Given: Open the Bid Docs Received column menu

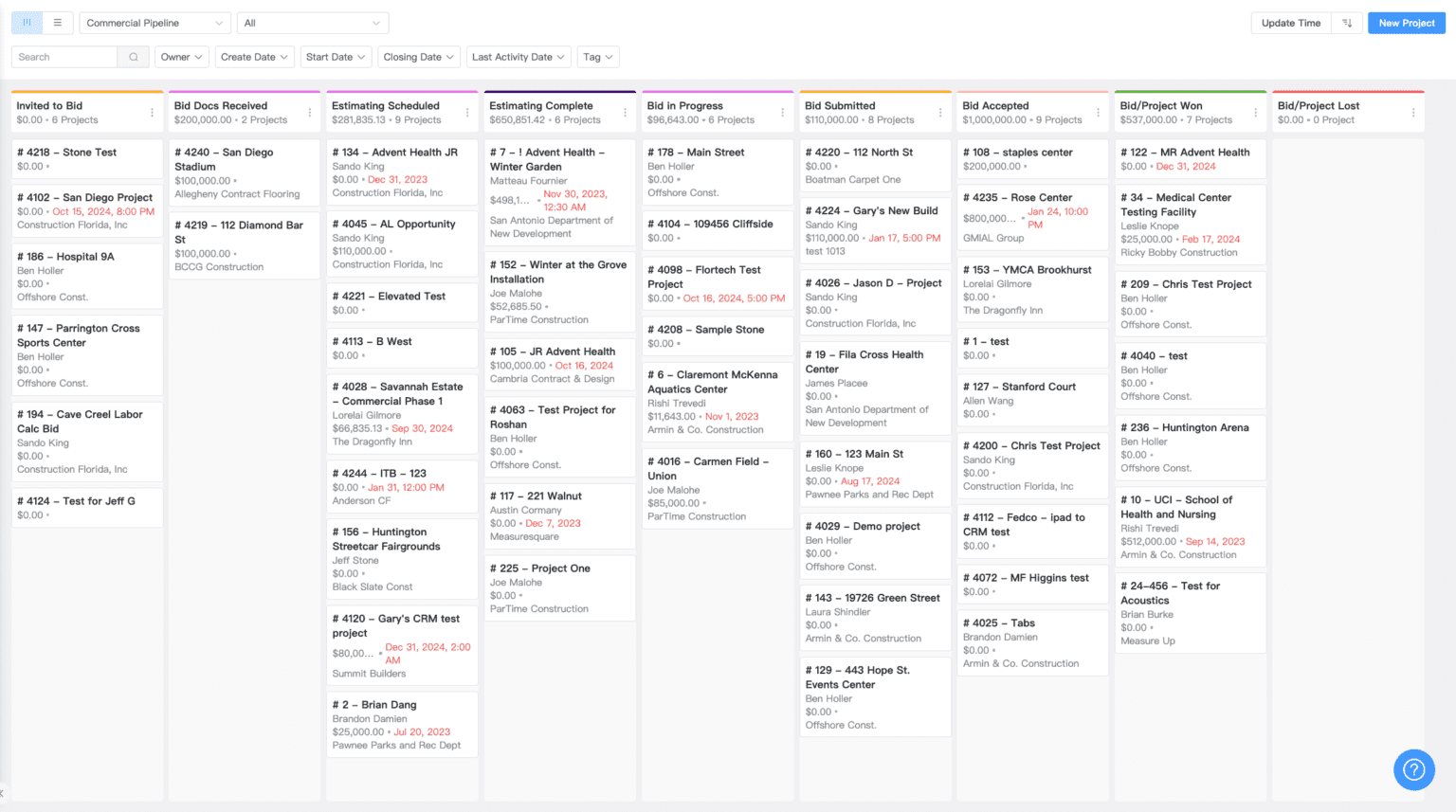Looking at the screenshot, I should pyautogui.click(x=310, y=113).
